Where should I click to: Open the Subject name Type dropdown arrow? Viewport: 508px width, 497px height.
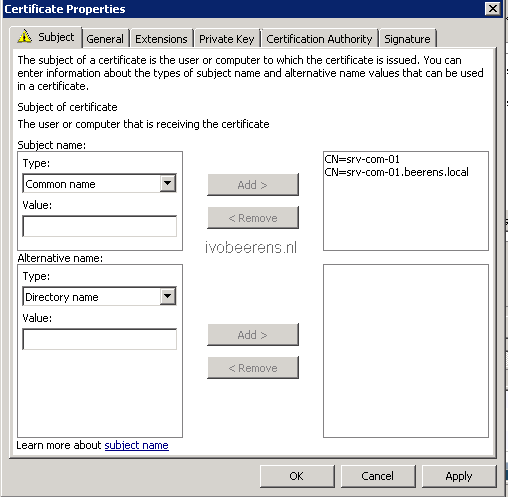[x=168, y=183]
